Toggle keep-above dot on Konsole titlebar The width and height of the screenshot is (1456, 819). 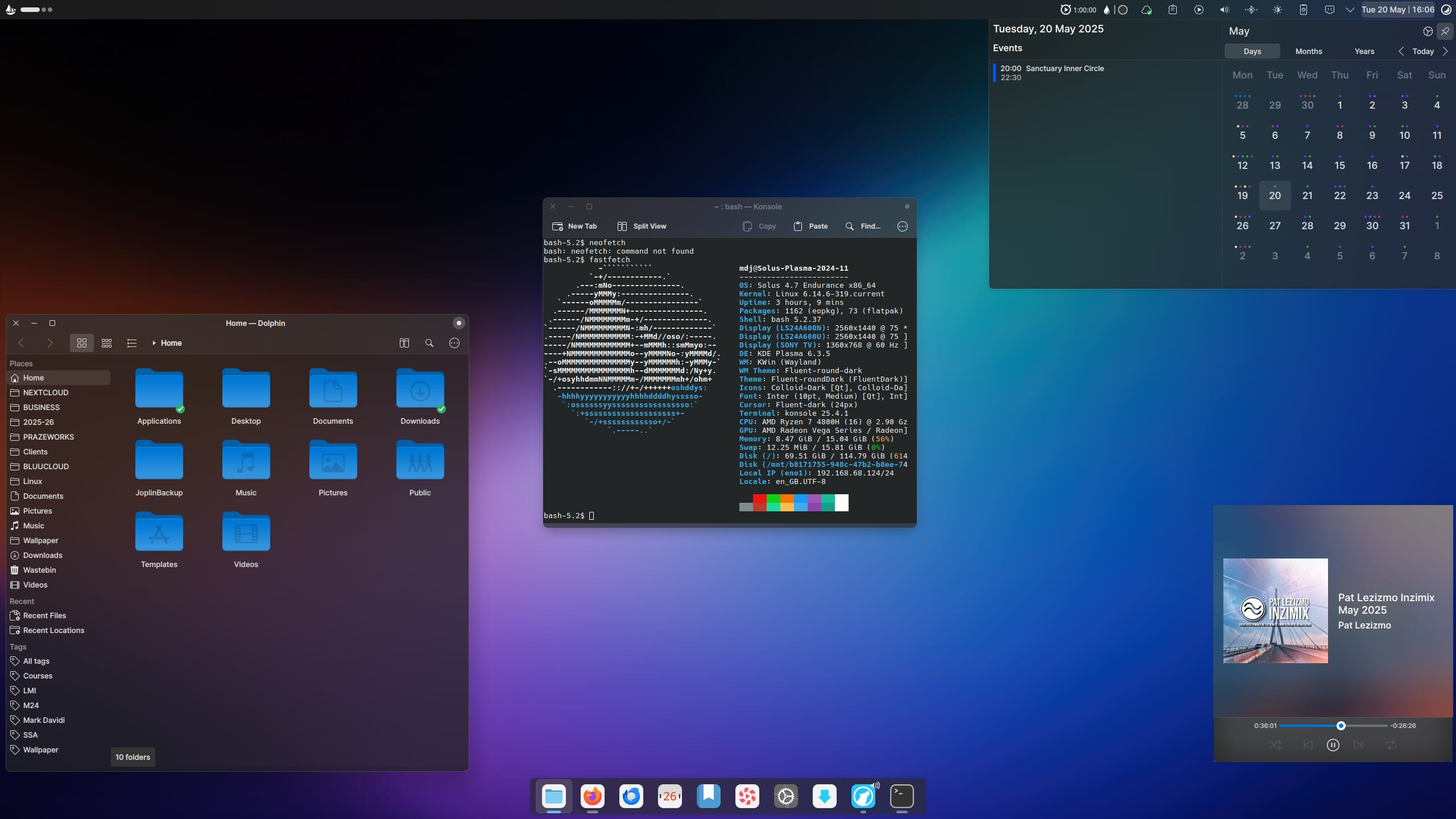pyautogui.click(x=907, y=206)
